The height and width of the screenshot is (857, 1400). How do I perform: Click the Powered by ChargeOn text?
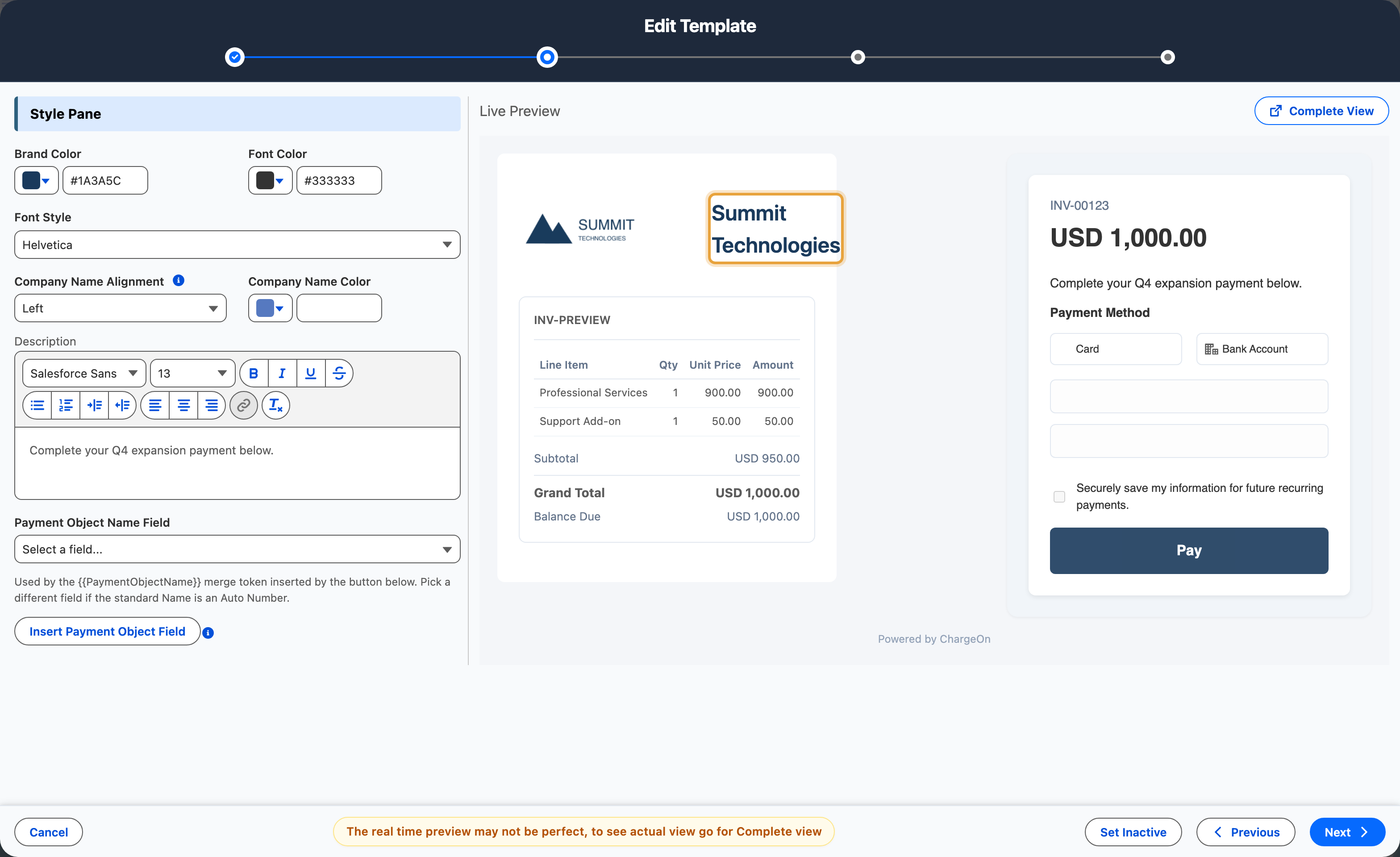(934, 639)
